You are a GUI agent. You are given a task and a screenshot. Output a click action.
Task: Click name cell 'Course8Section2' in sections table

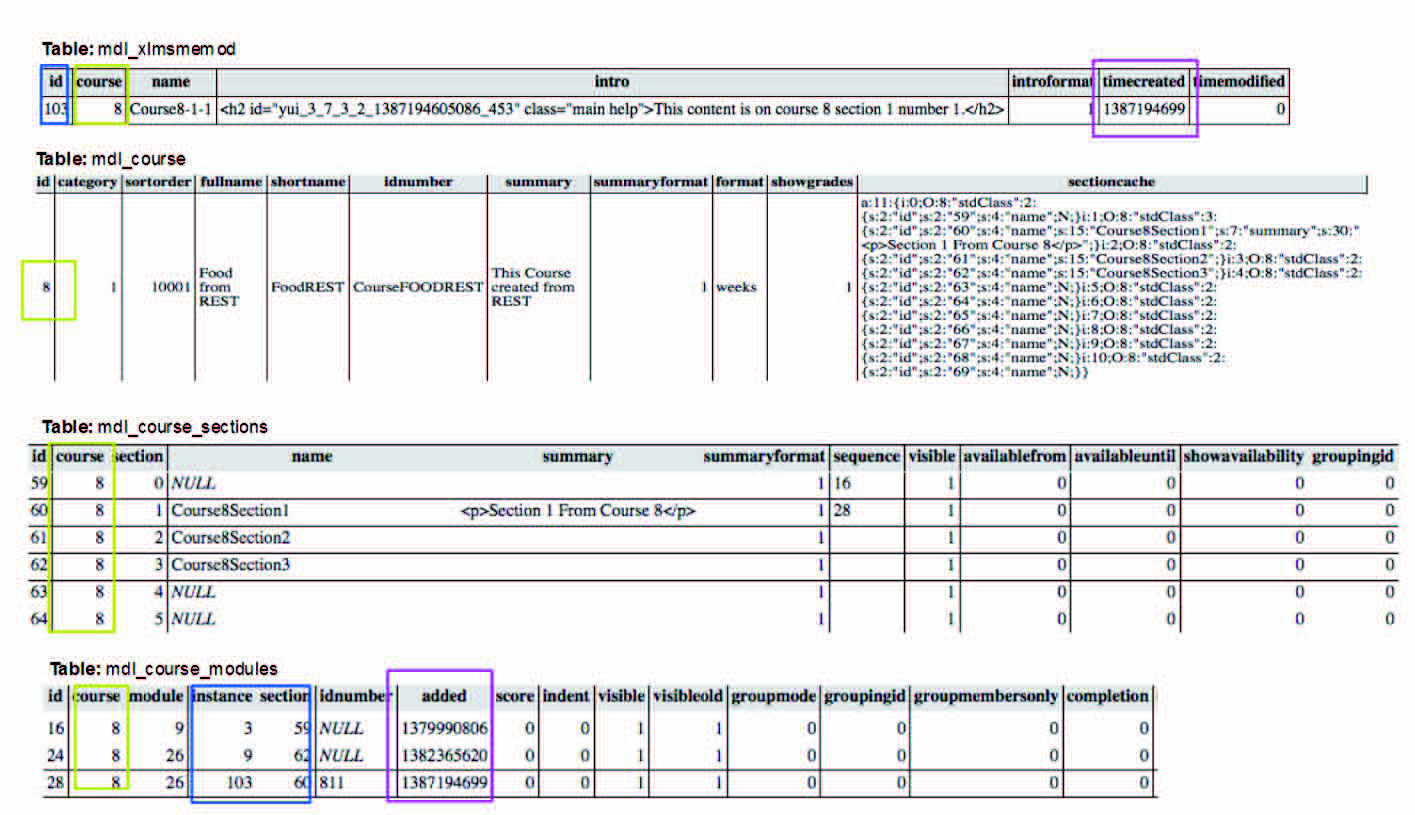(x=230, y=538)
